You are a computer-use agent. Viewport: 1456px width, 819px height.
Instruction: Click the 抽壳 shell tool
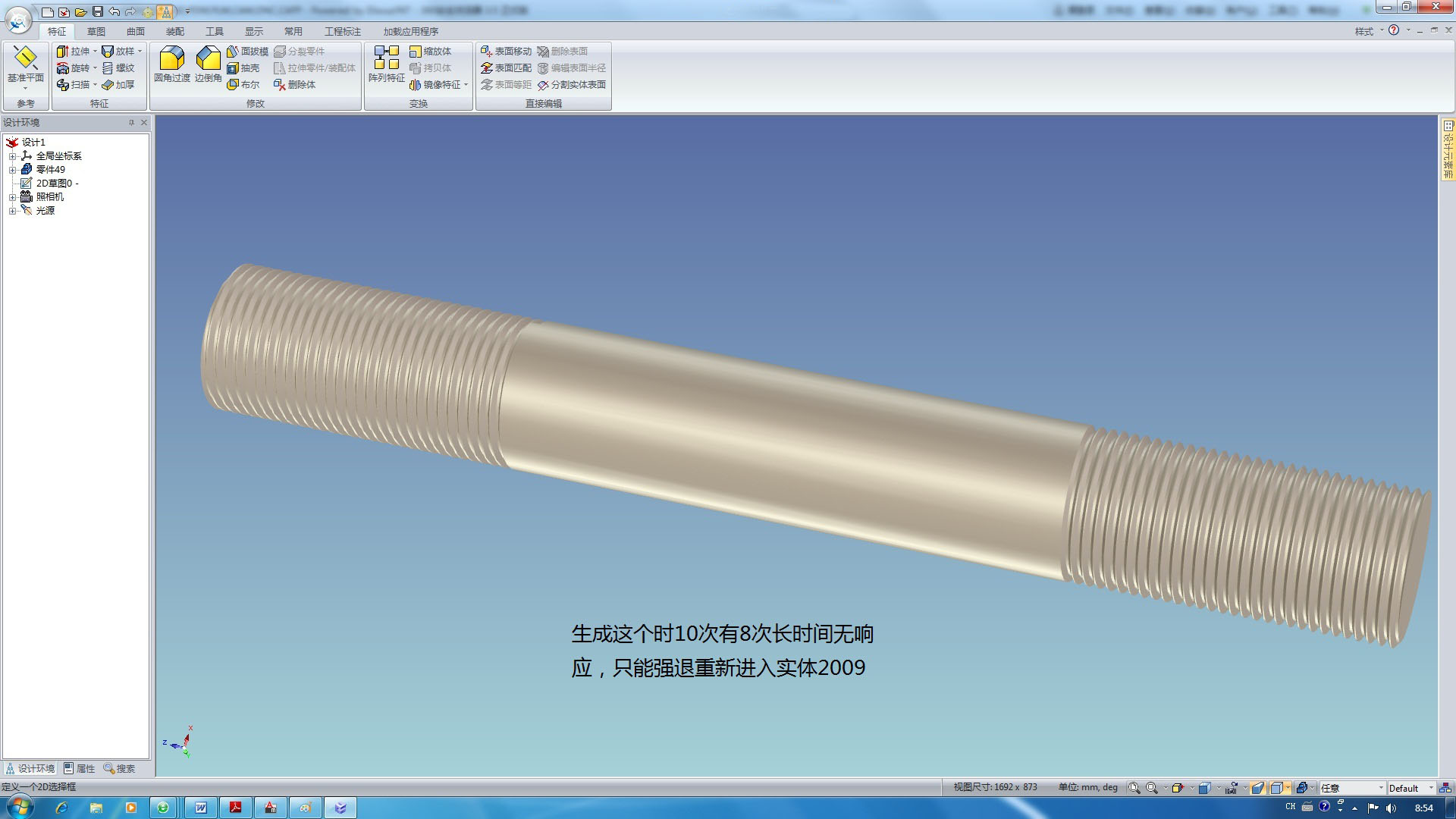click(243, 68)
